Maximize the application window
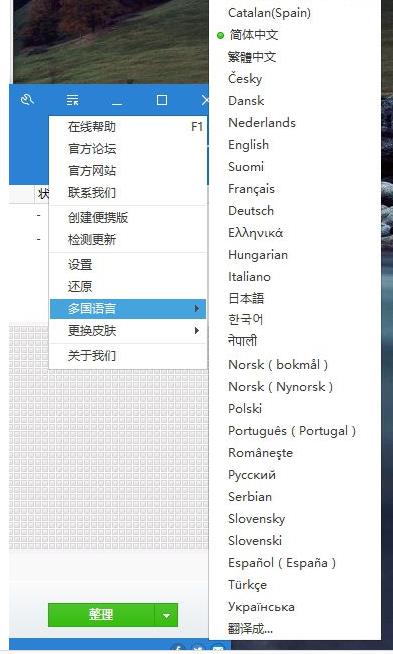The image size is (393, 654). (162, 100)
